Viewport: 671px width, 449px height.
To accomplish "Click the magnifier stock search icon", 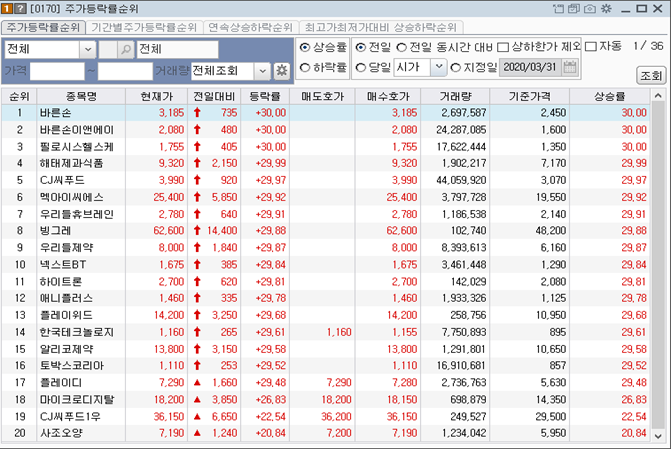I will tap(126, 50).
